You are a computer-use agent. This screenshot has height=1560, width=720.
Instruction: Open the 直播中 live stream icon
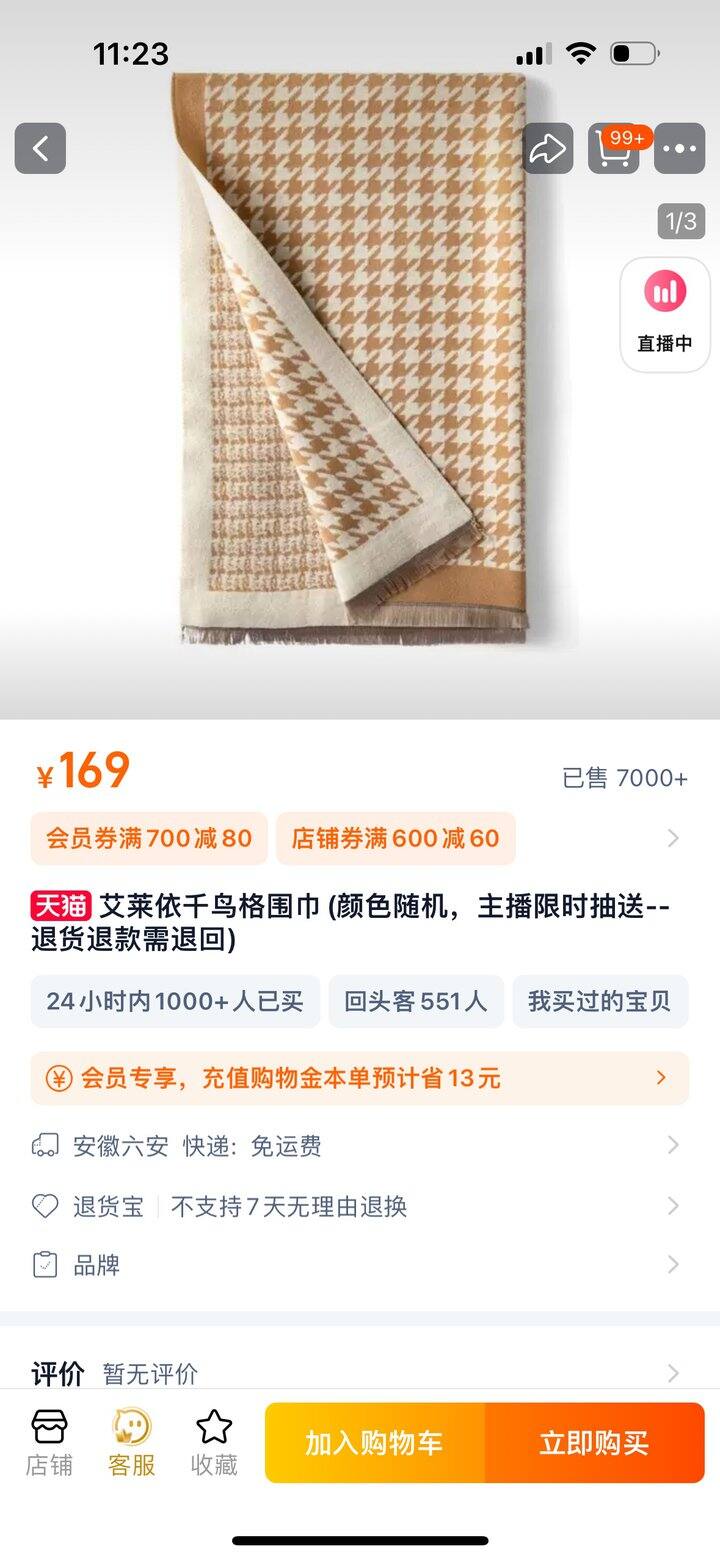point(665,315)
